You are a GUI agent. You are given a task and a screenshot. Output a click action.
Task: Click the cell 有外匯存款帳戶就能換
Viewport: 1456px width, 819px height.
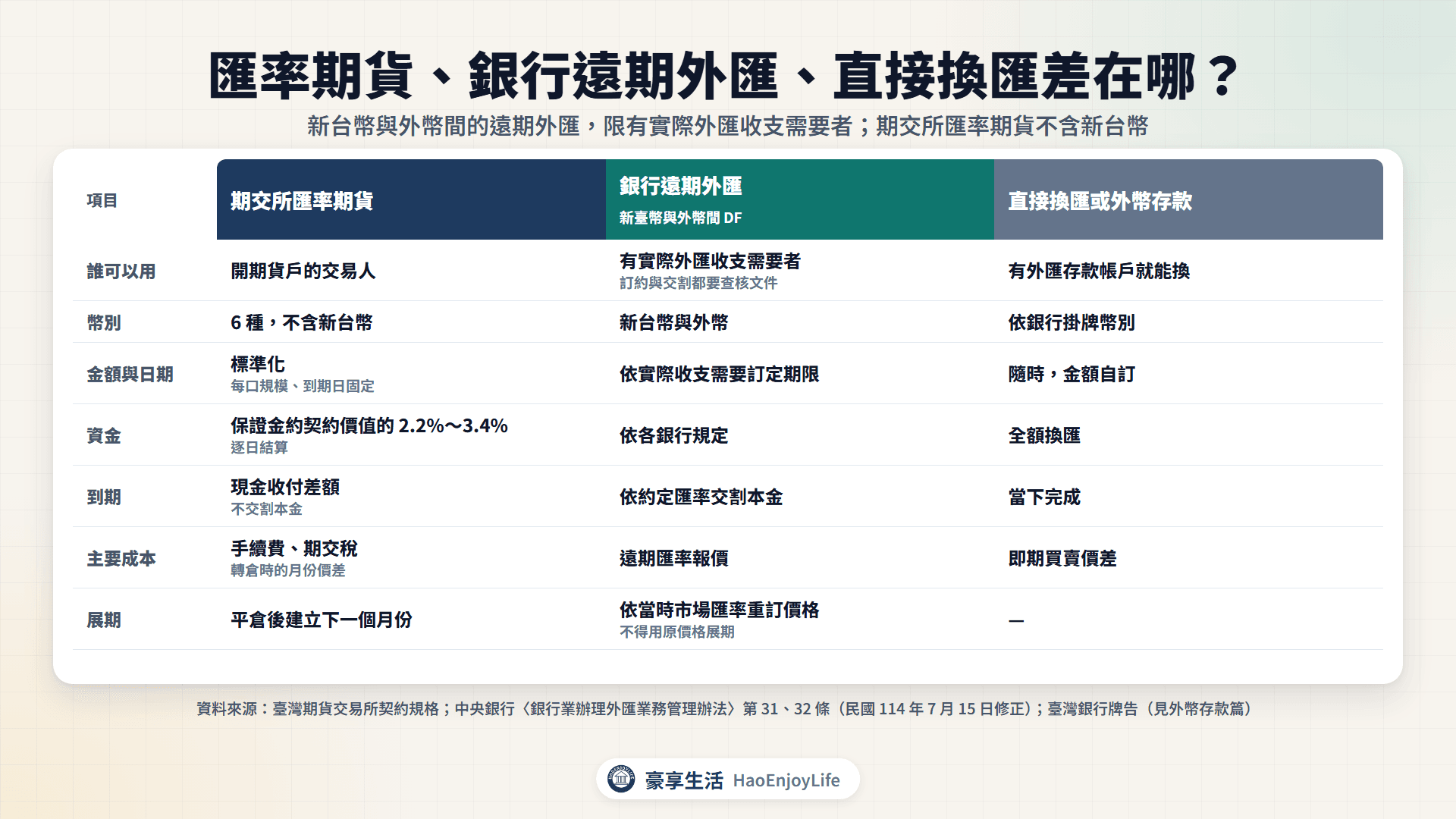[x=1099, y=271]
